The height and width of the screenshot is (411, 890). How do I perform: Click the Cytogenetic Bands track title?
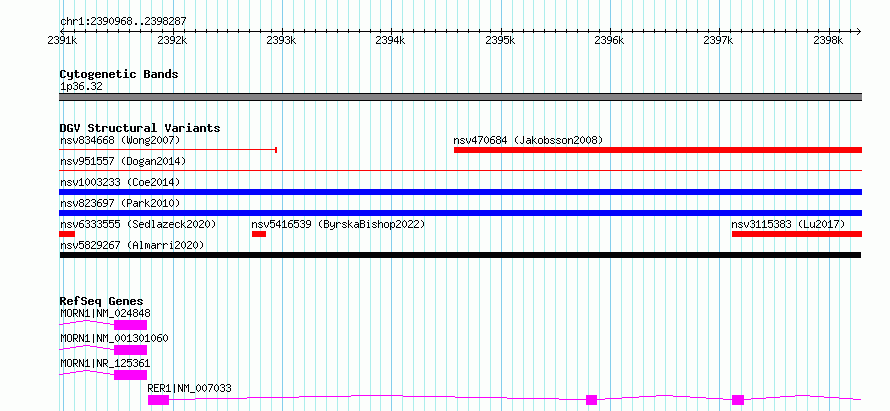point(119,74)
